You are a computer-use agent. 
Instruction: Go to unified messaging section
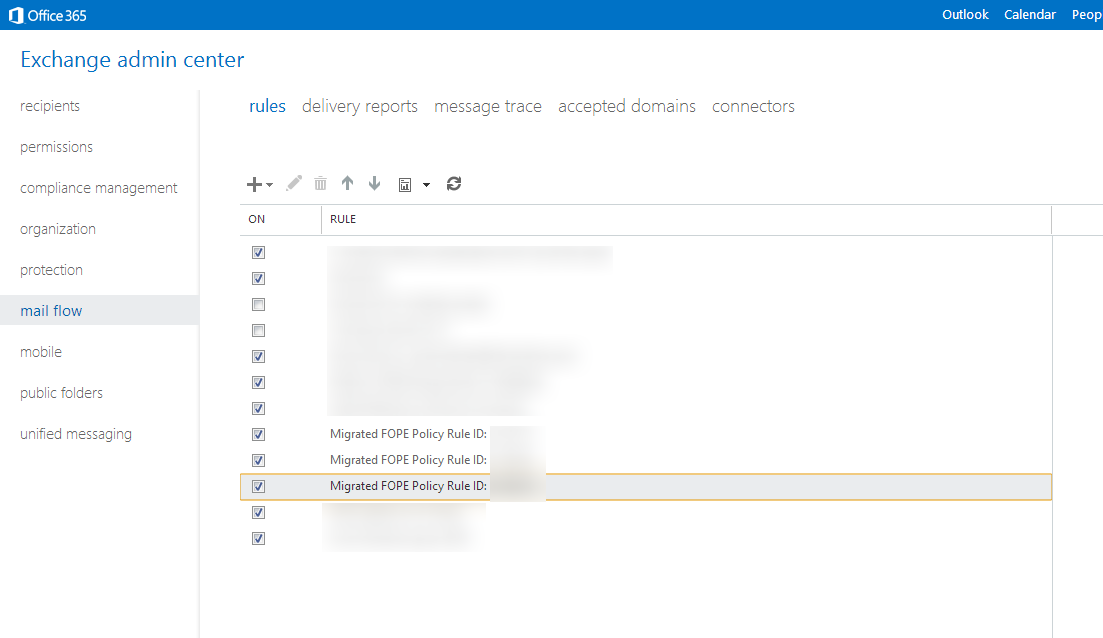coord(75,434)
